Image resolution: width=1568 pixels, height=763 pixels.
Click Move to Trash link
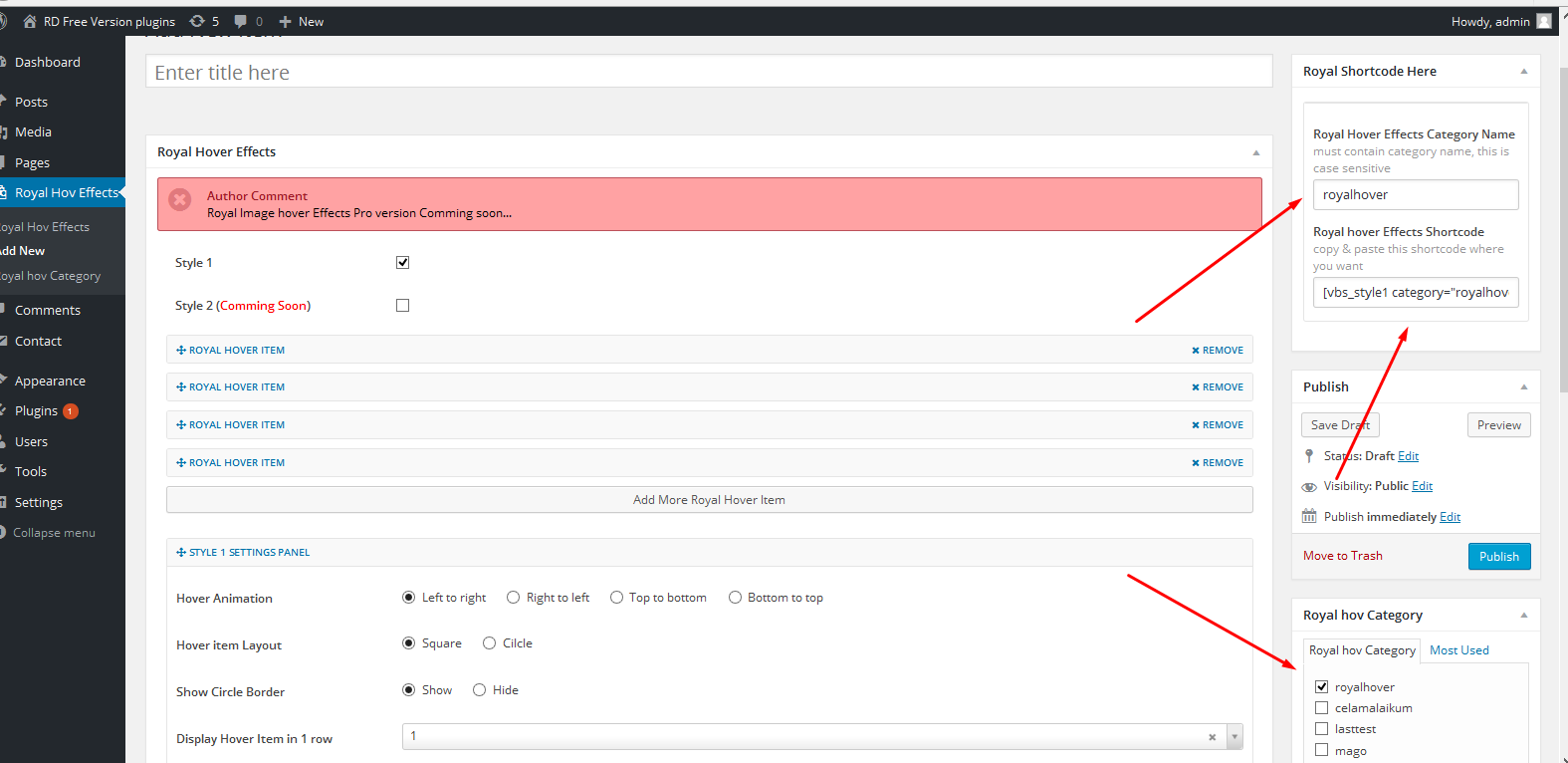(x=1343, y=556)
